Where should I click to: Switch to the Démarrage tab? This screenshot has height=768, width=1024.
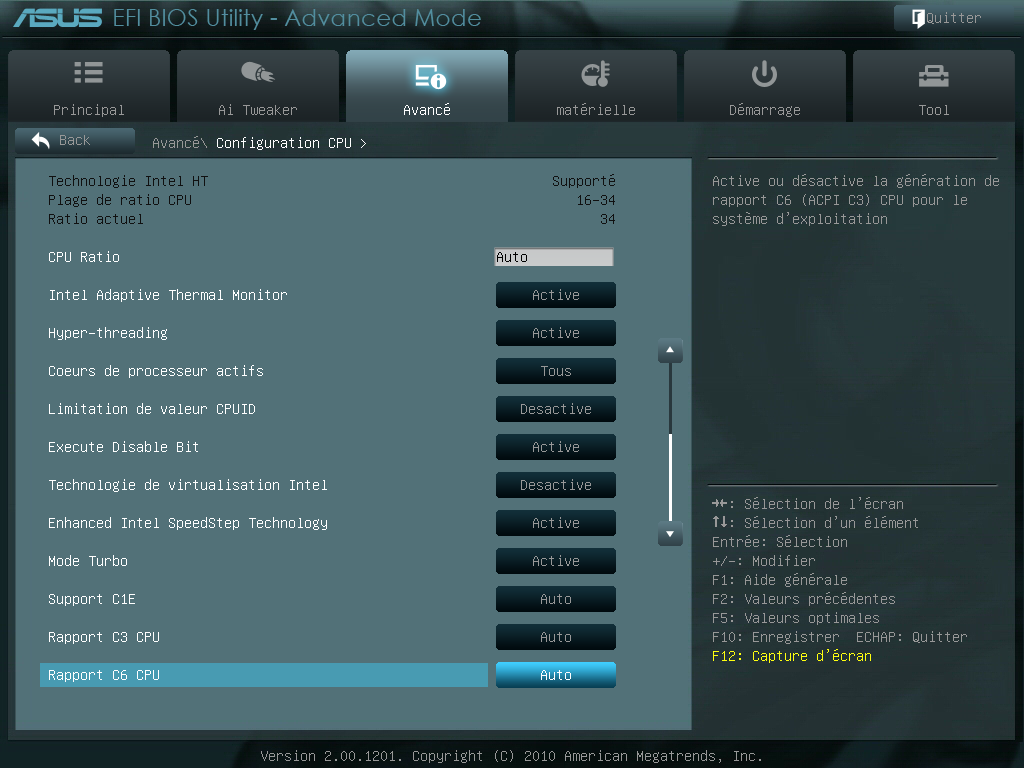(764, 72)
